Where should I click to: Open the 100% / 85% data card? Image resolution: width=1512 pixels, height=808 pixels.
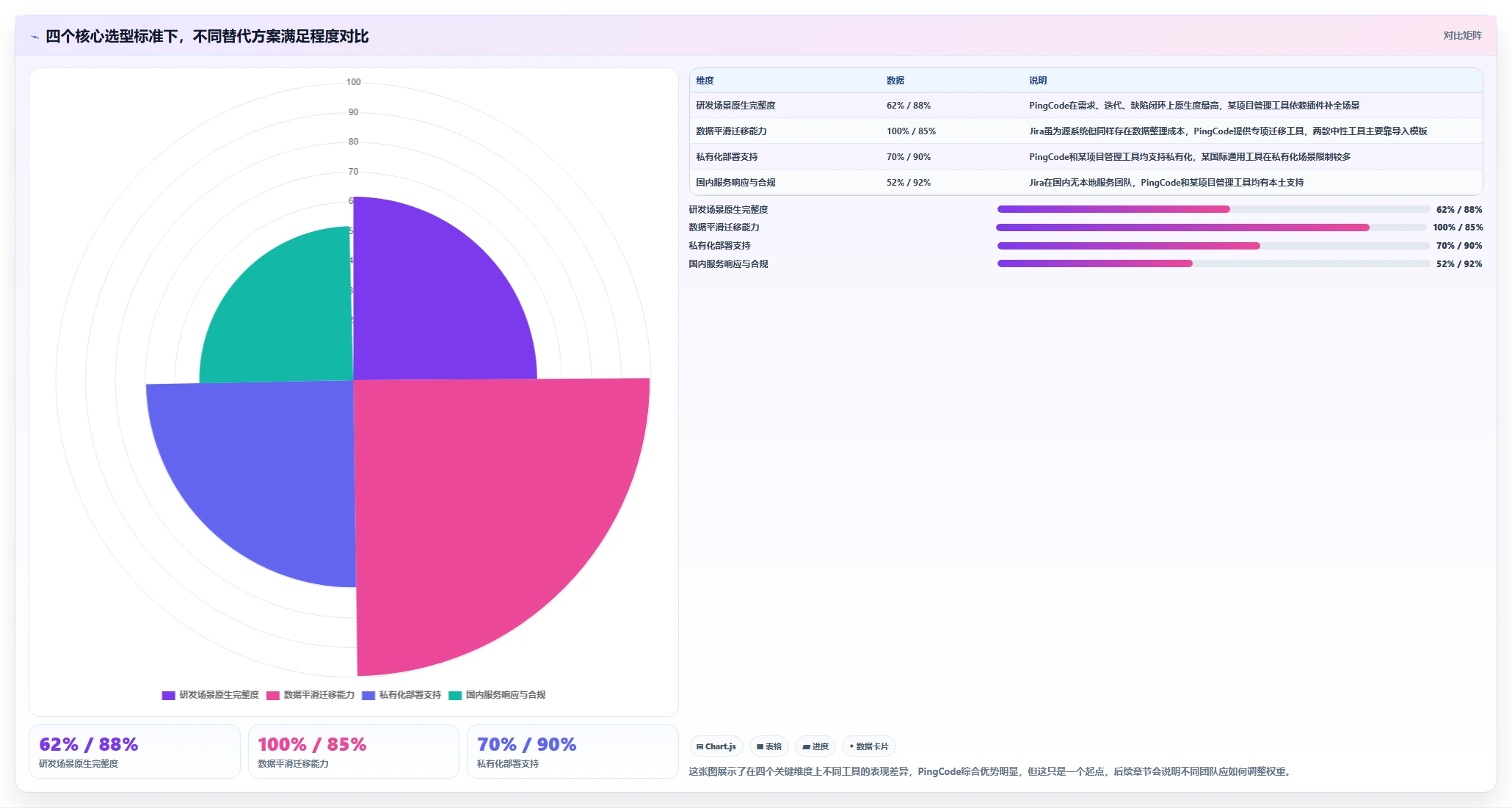[354, 751]
